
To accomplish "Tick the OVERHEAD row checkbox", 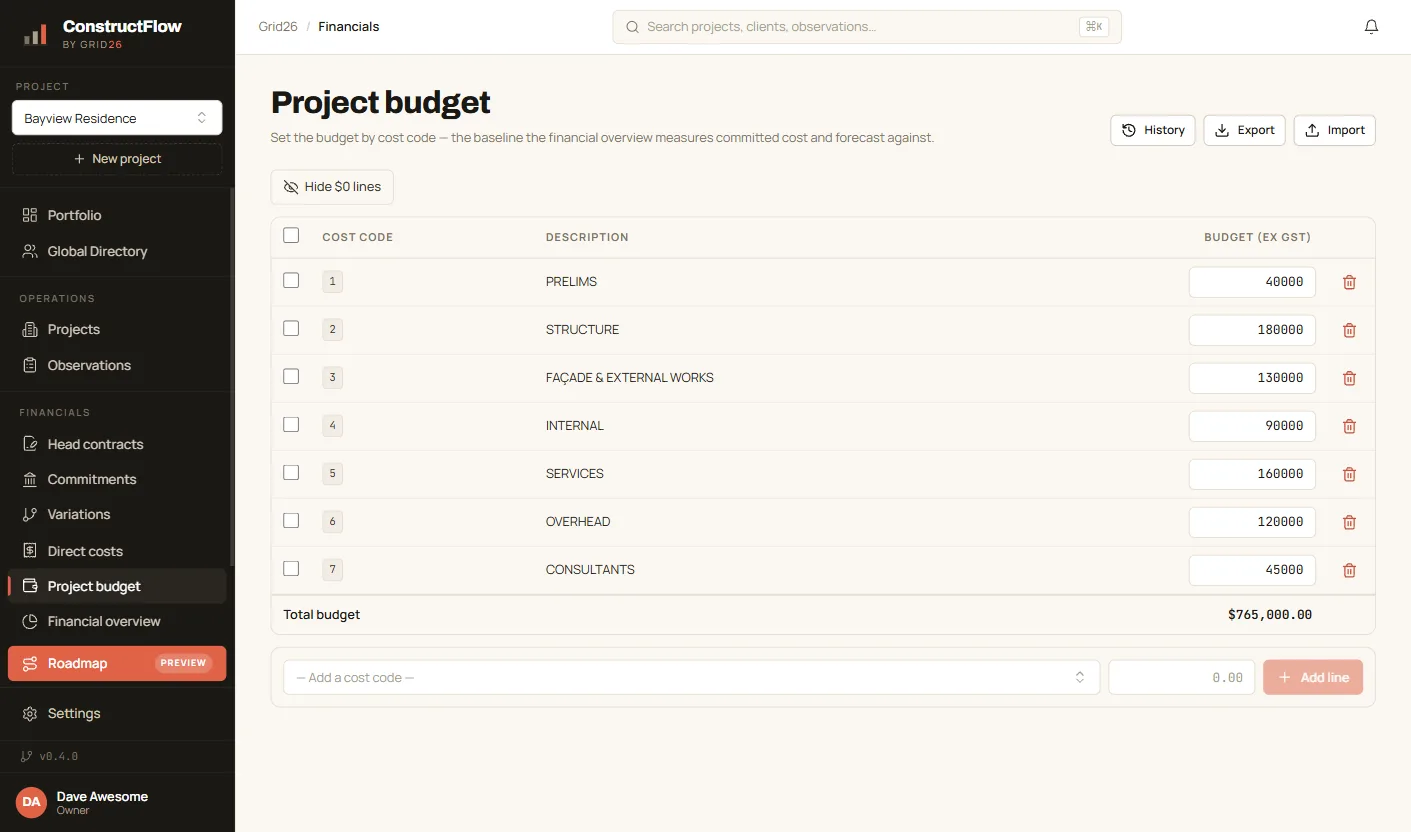I will click(x=291, y=521).
